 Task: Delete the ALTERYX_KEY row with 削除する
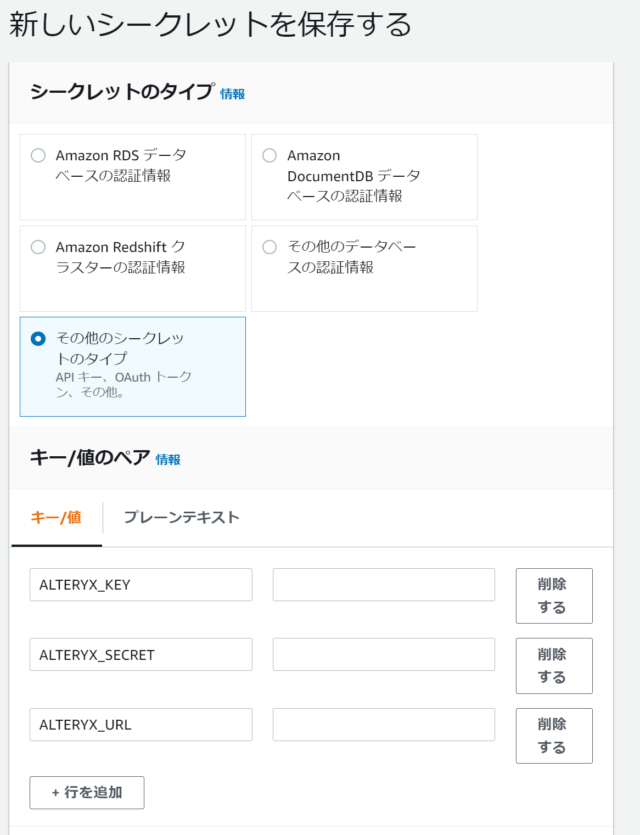(x=554, y=596)
